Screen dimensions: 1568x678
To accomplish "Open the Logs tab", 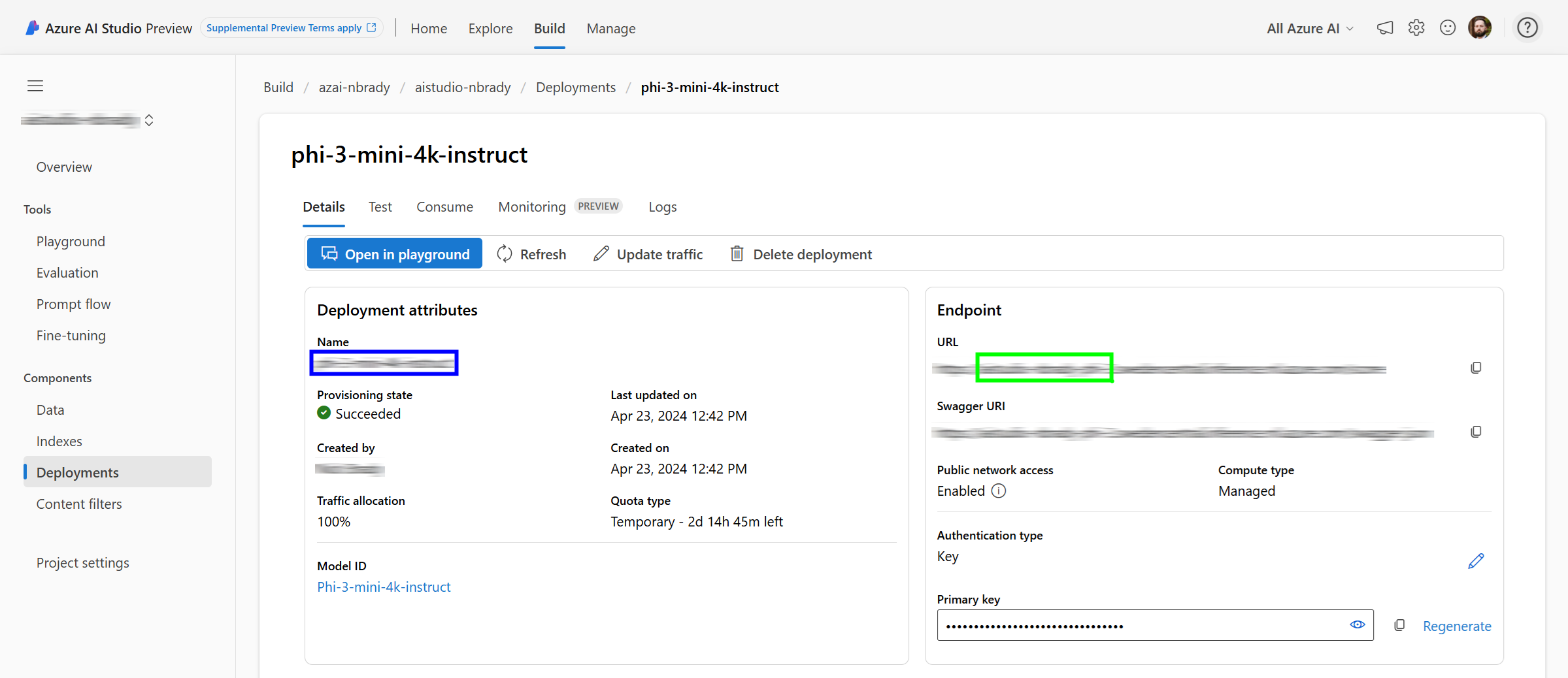I will (x=662, y=206).
